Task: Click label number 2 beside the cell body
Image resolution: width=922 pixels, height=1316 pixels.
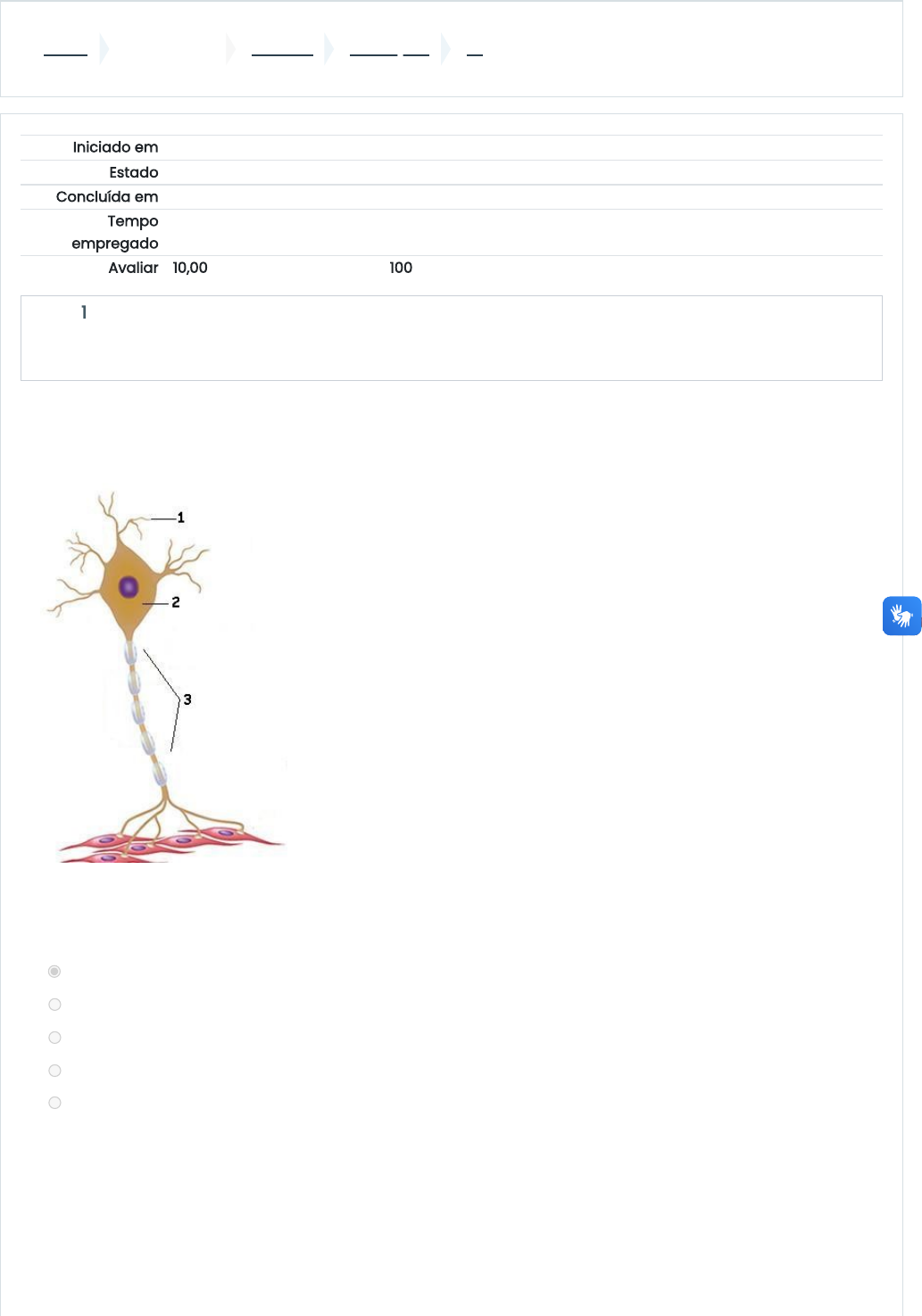Action: click(176, 603)
